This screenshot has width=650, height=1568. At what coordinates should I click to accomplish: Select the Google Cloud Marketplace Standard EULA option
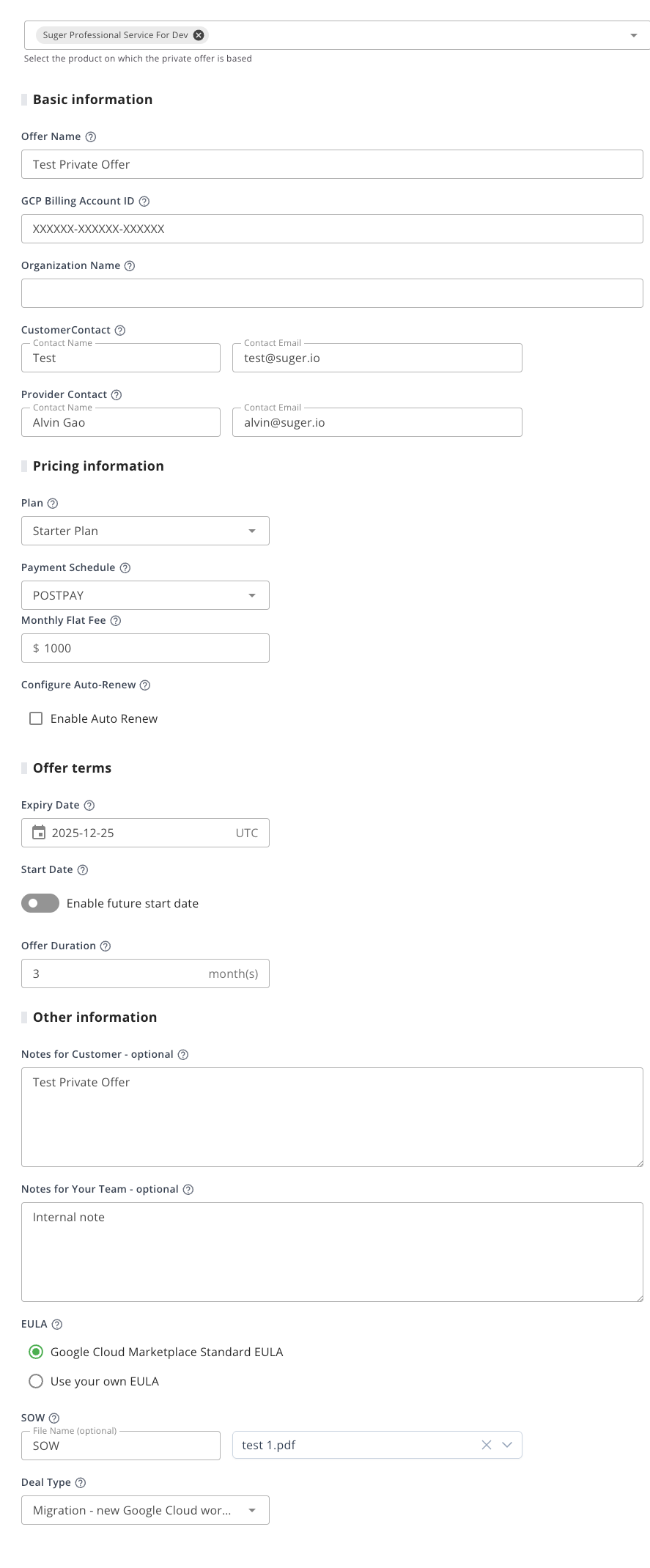36,1351
